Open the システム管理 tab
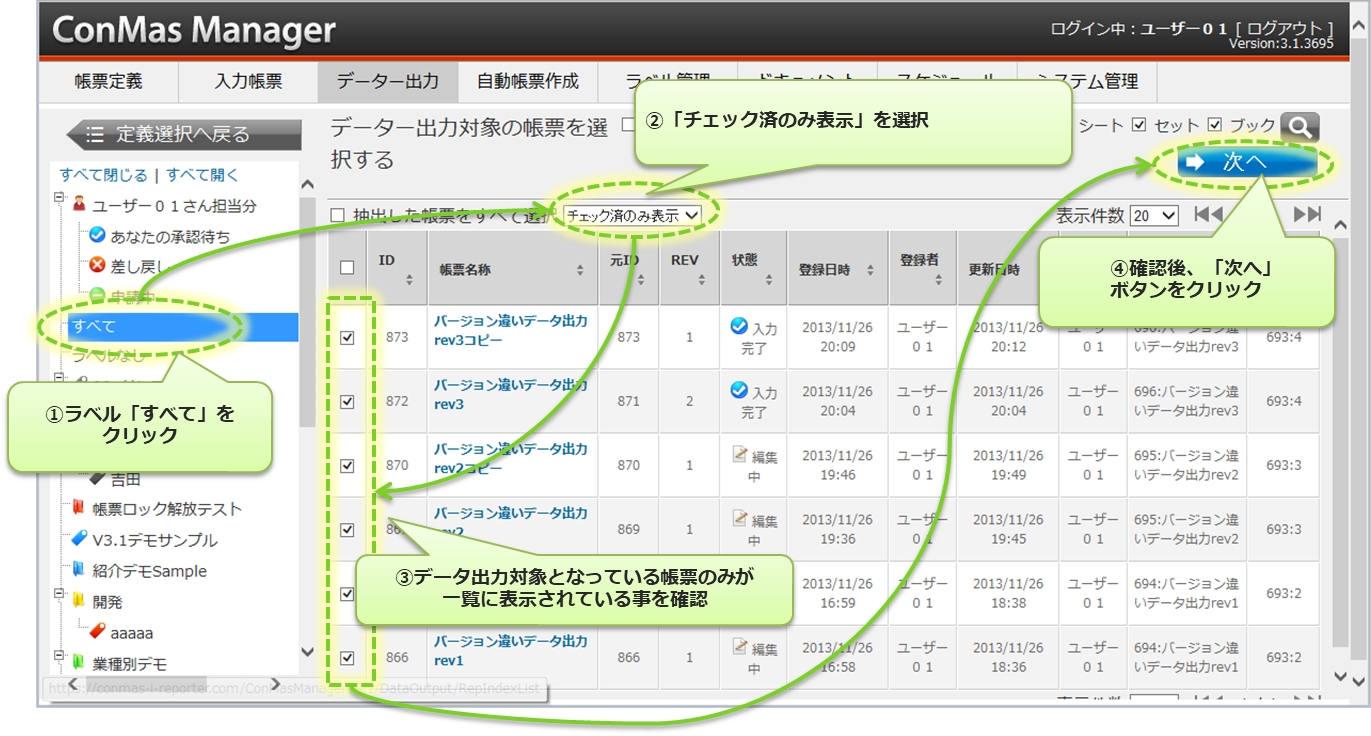Viewport: 1371px width, 736px height. [1087, 82]
